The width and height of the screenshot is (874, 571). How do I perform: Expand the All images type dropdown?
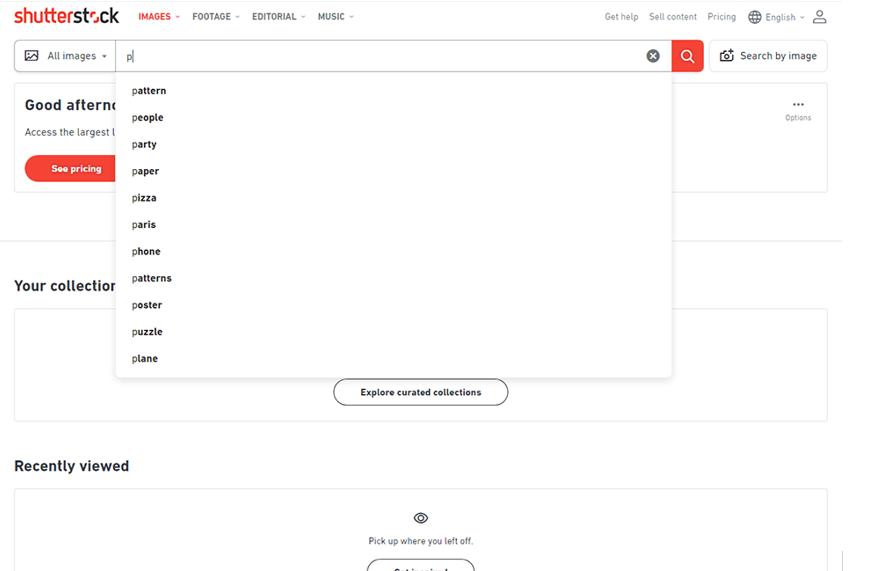click(x=65, y=56)
